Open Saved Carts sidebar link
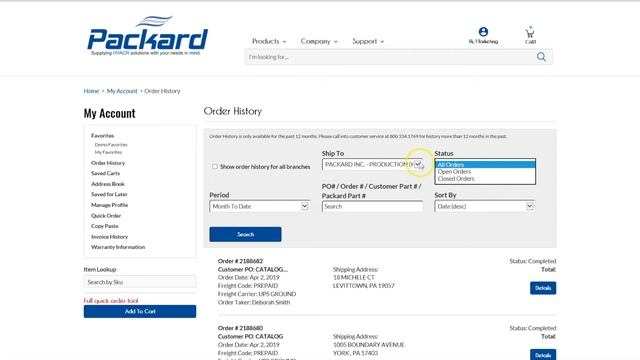Screen dimensions: 640x360 pos(105,173)
